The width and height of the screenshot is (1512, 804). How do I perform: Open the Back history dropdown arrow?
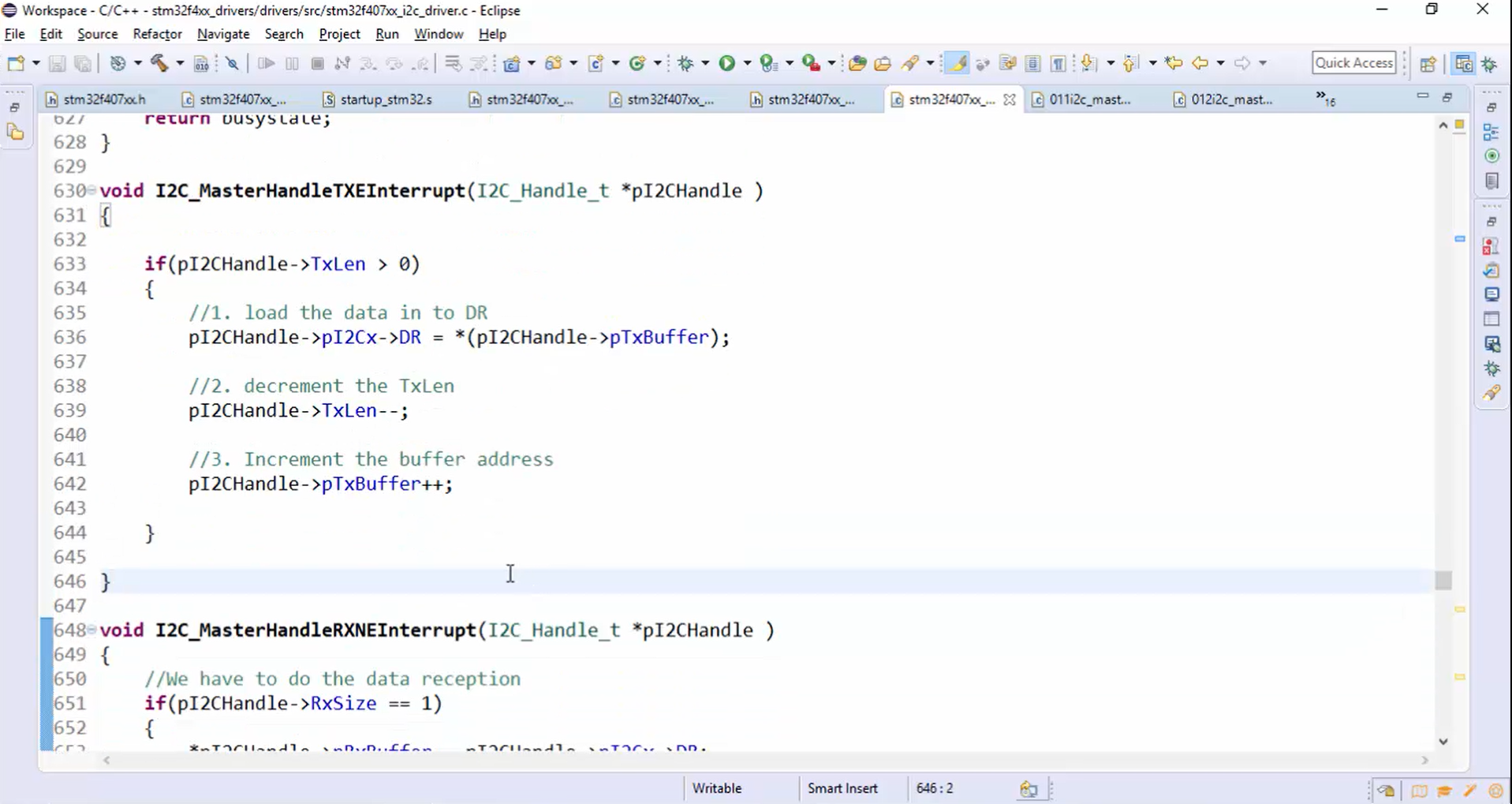1220,63
